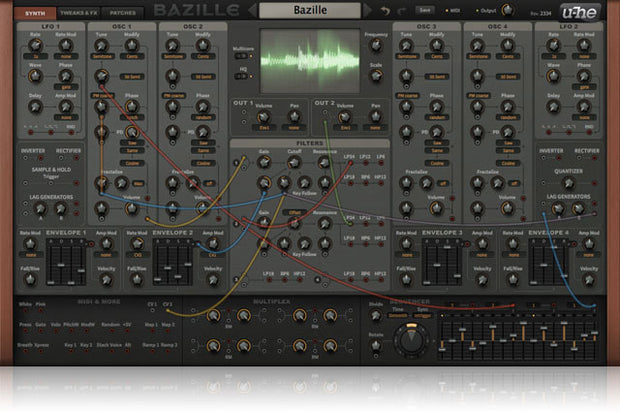Click the LFO 1 Wave knob
The image size is (620, 412).
tap(35, 76)
